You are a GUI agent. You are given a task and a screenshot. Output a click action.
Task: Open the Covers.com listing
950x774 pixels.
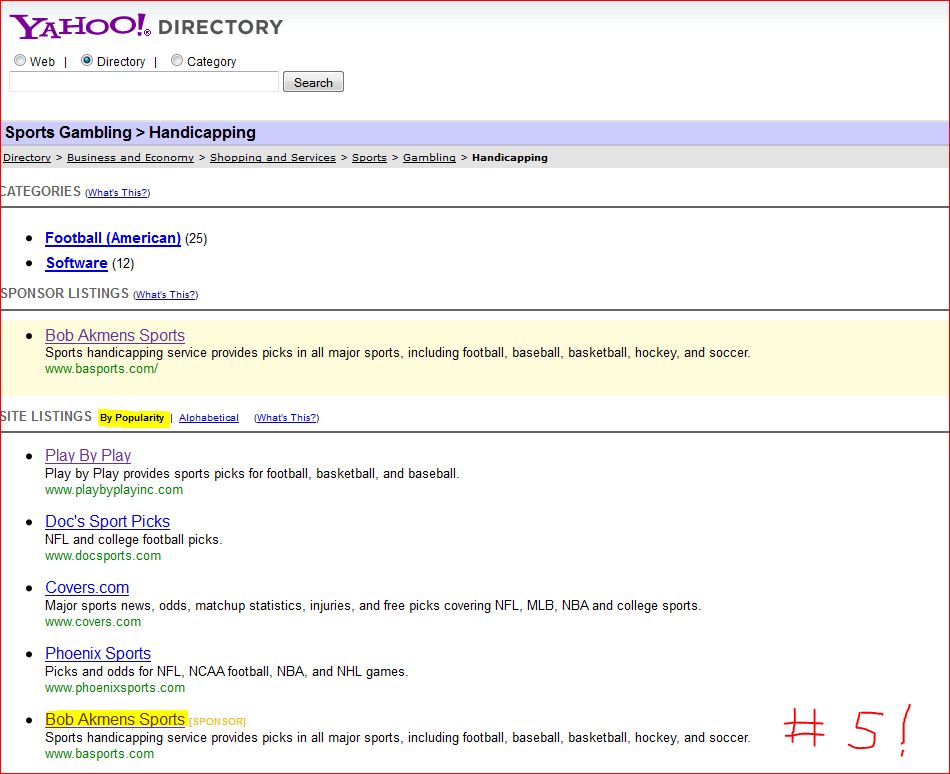pos(87,587)
